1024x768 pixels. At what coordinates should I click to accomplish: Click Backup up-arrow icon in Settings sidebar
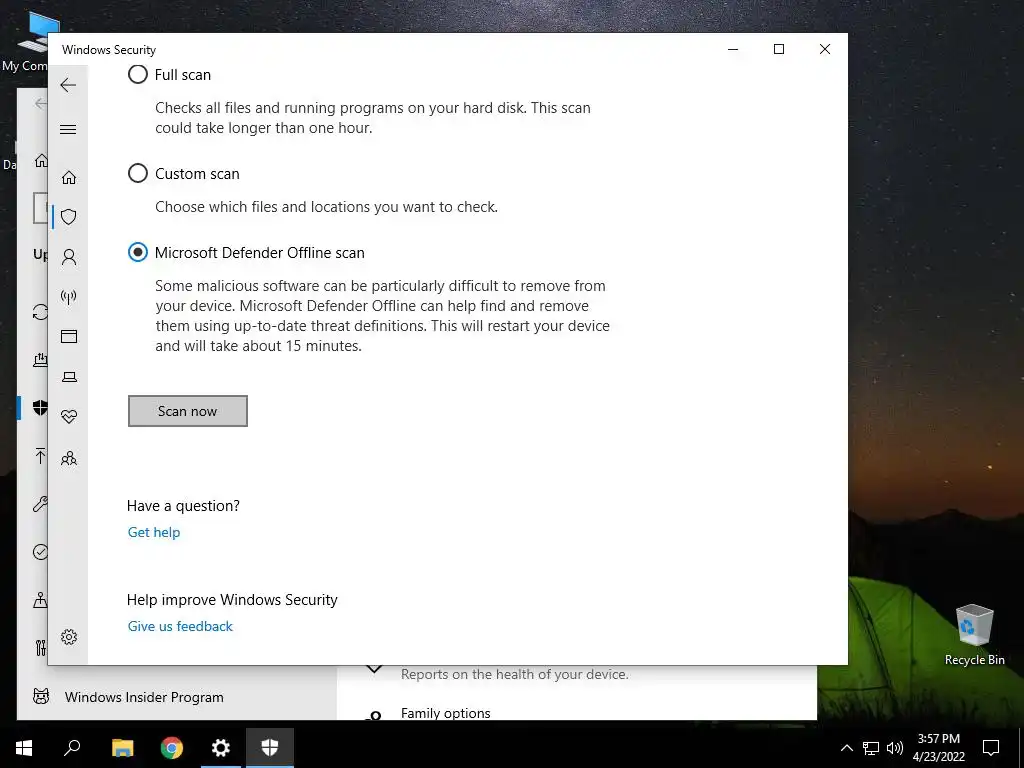click(40, 456)
